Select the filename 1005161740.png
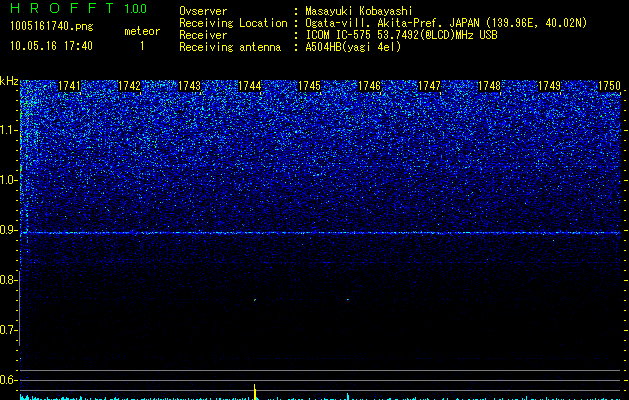Image resolution: width=629 pixels, height=400 pixels. coord(51,26)
